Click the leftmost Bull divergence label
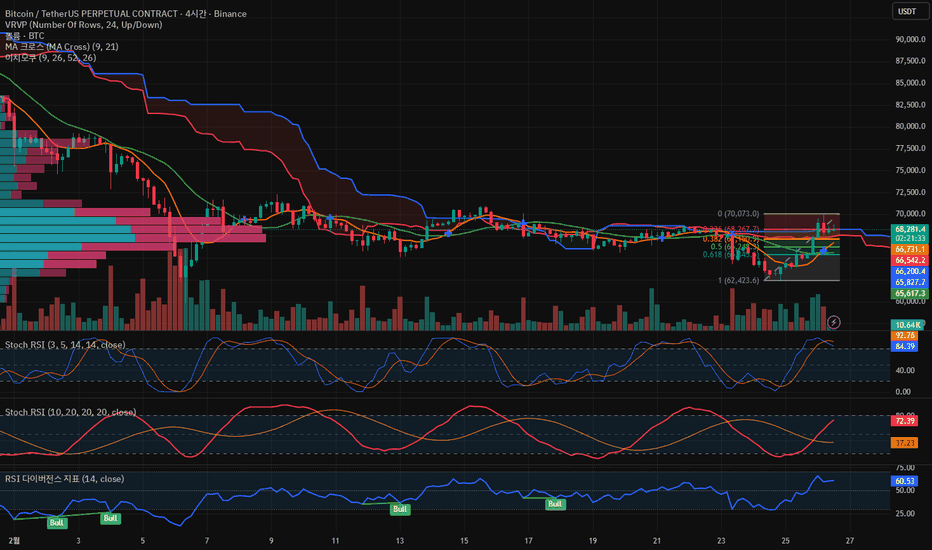Viewport: 932px width, 550px height. [x=57, y=523]
